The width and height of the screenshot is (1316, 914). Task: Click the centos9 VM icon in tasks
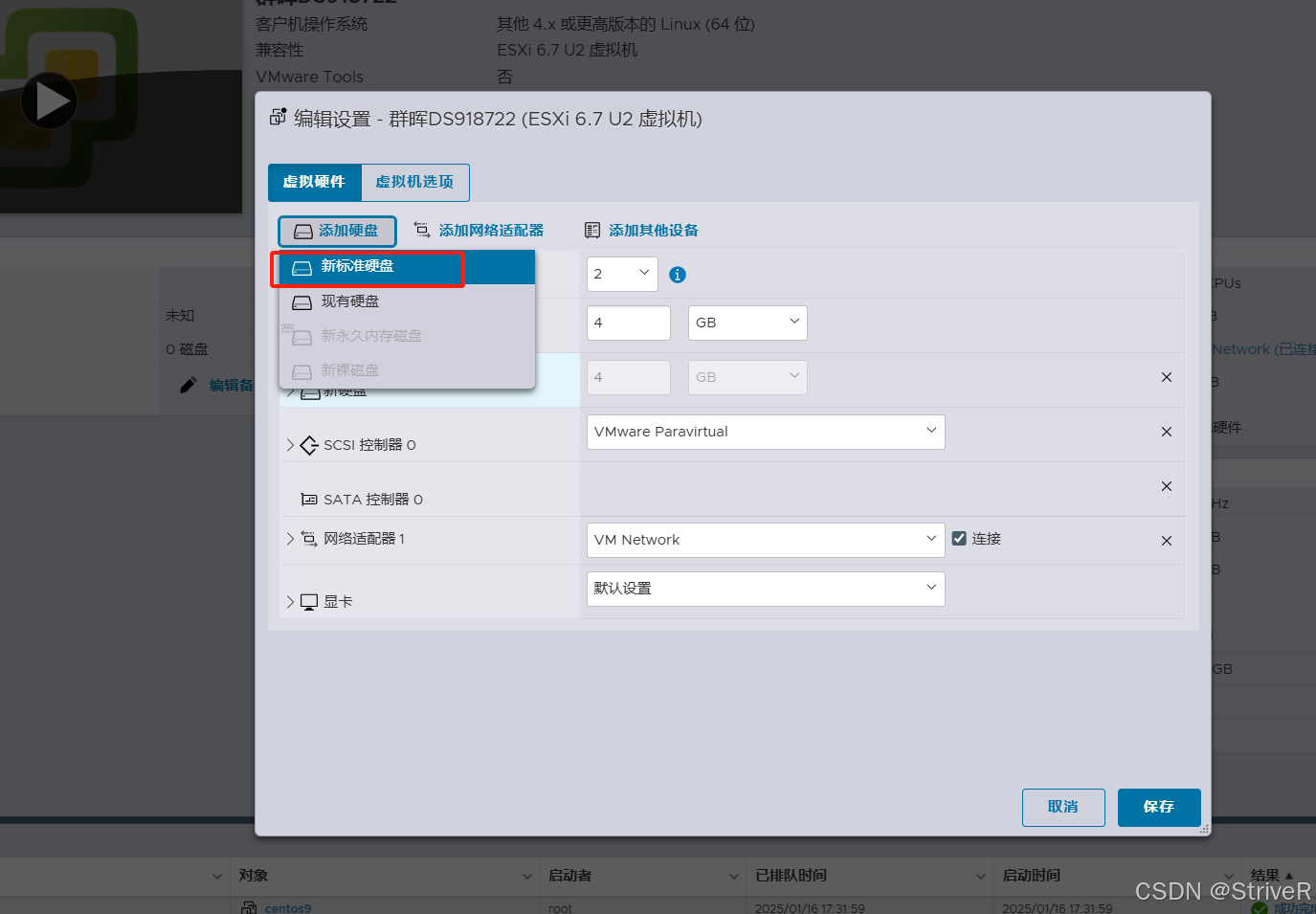click(249, 907)
